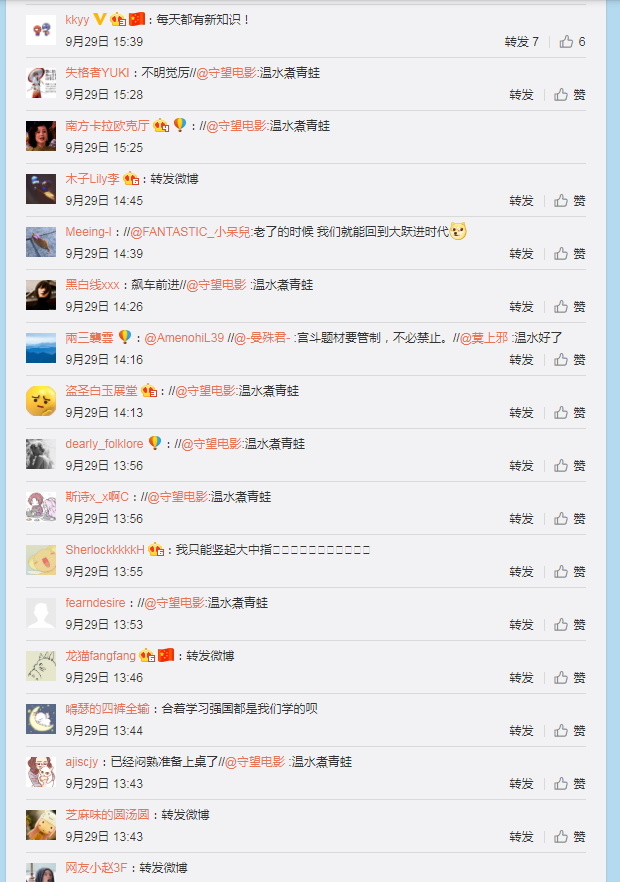The height and width of the screenshot is (882, 620).
Task: Open the @FANTASTIC_小呆兒 mention link
Action: tap(190, 232)
